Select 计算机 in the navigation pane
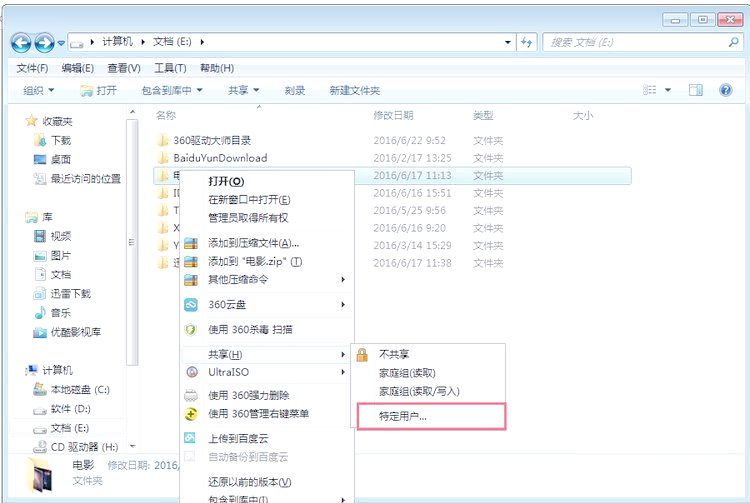 [x=57, y=370]
